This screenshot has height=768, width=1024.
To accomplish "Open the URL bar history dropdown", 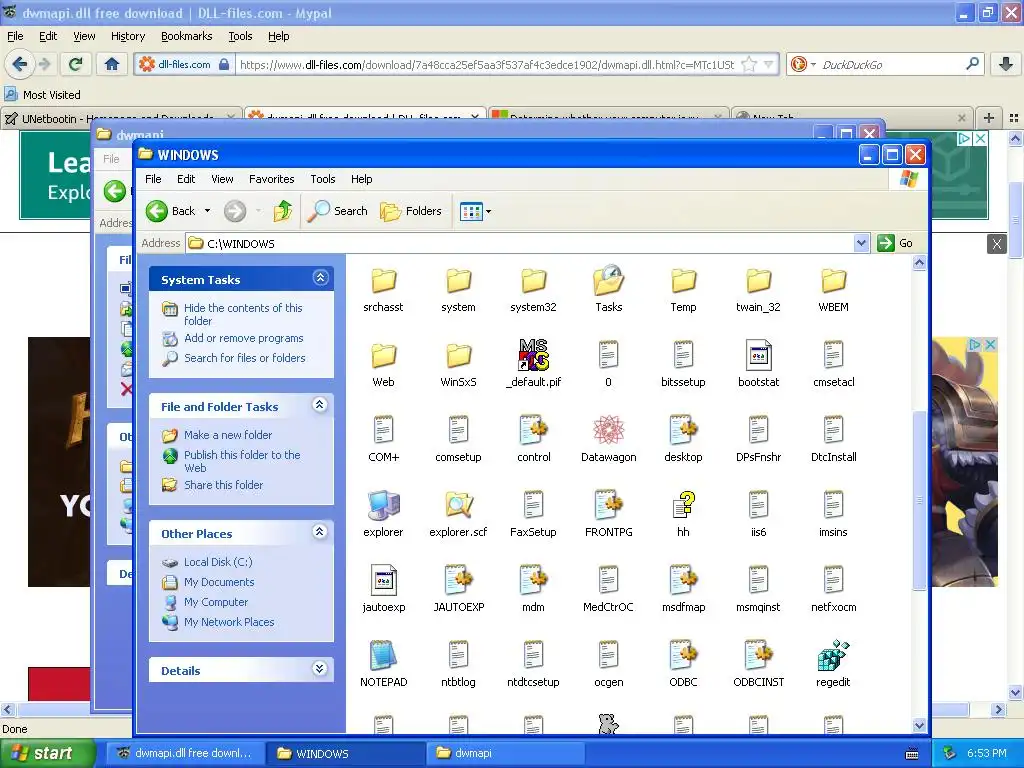I will tap(769, 64).
